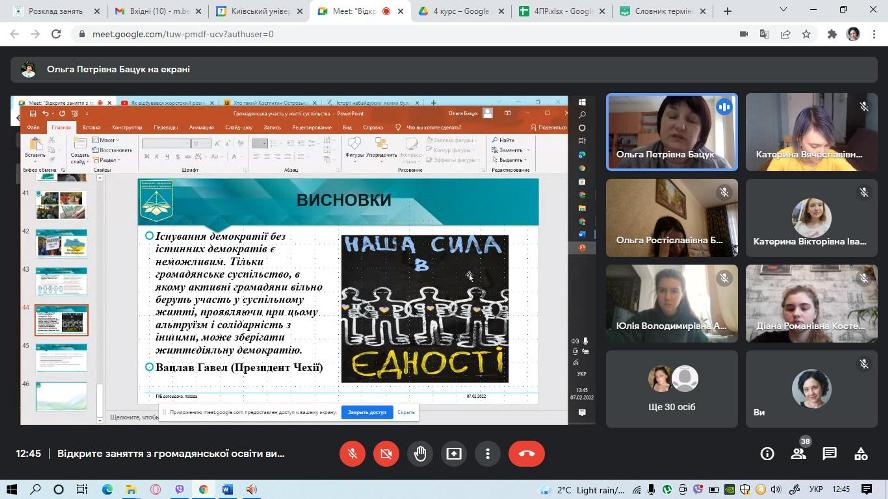The width and height of the screenshot is (888, 499).
Task: Go forward in Chrome
Action: click(x=35, y=34)
